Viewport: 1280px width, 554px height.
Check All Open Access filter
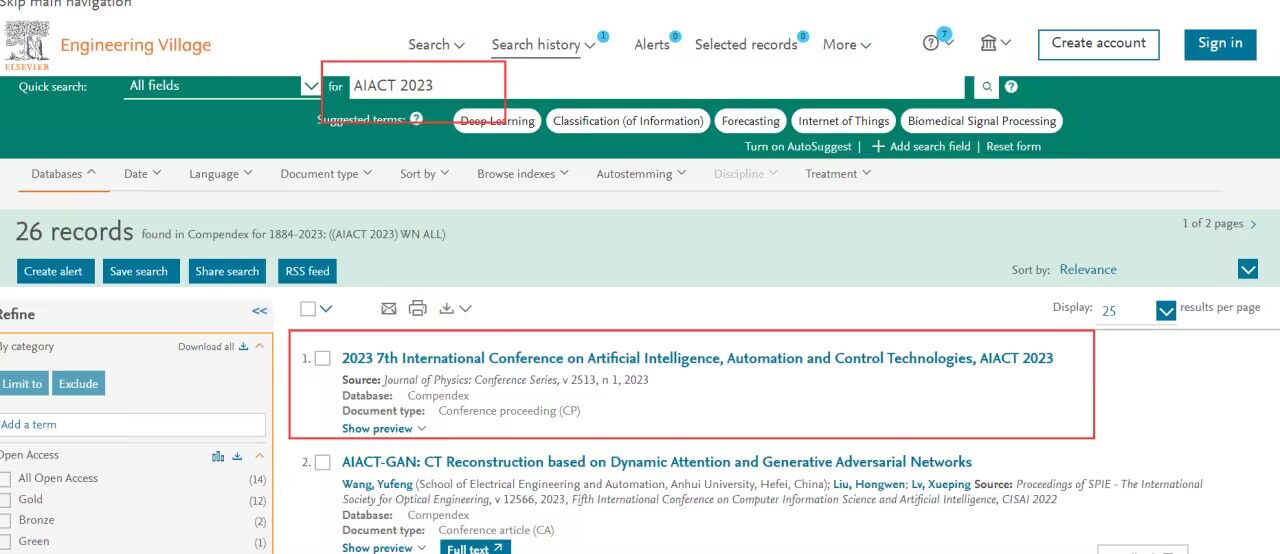[x=6, y=479]
